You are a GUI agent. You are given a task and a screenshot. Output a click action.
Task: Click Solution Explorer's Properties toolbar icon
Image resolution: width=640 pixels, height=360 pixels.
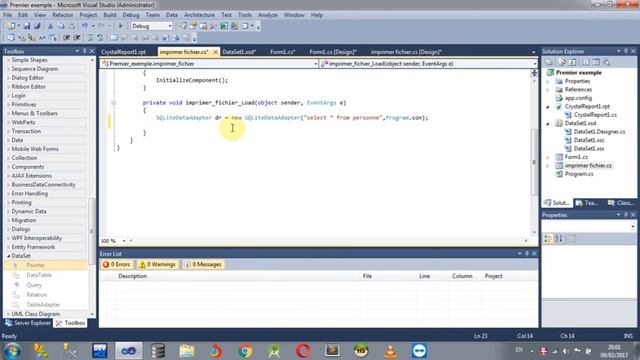[x=549, y=62]
